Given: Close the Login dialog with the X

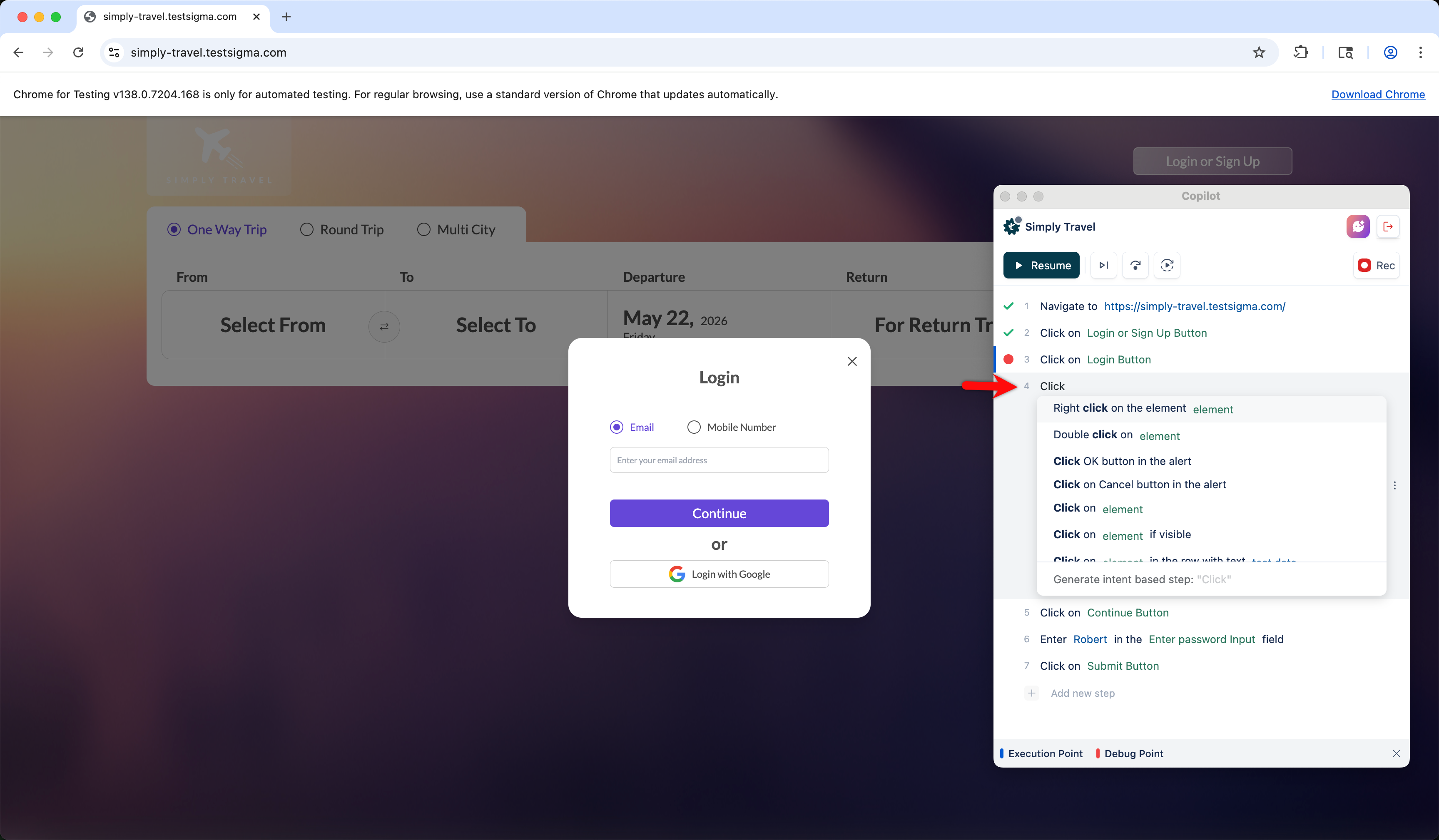Looking at the screenshot, I should click(852, 361).
